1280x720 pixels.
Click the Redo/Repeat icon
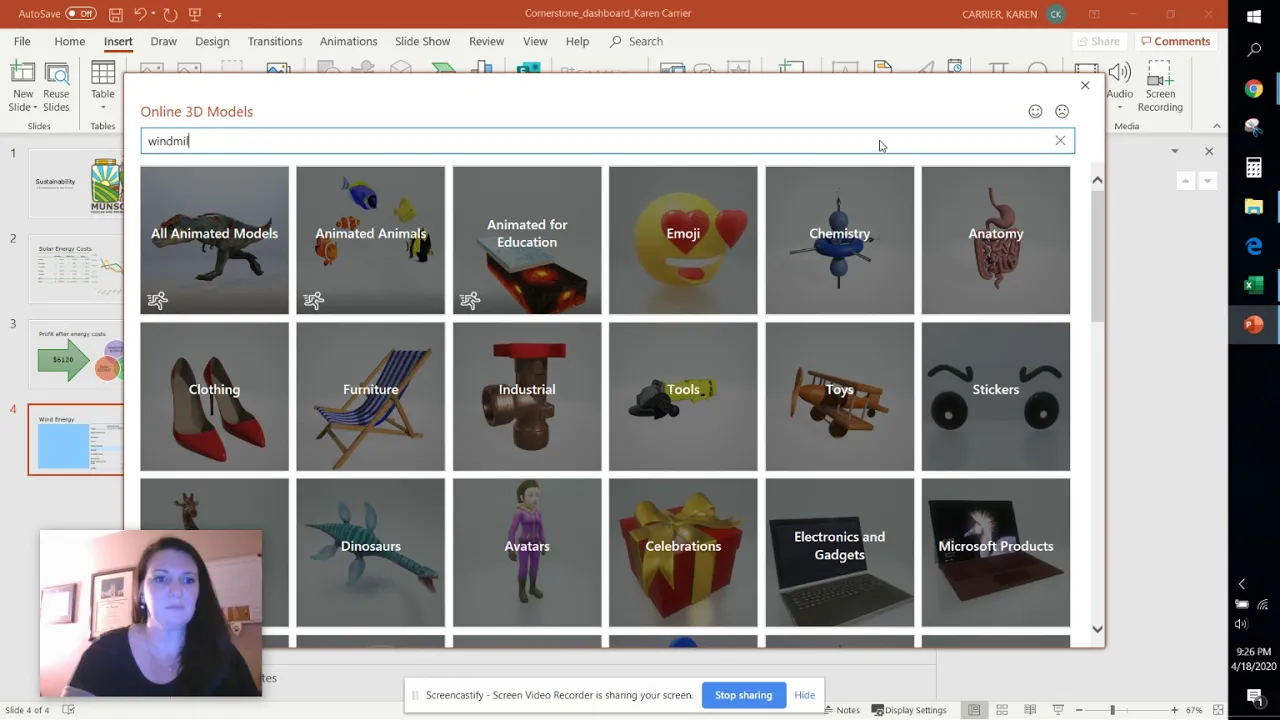pos(170,14)
